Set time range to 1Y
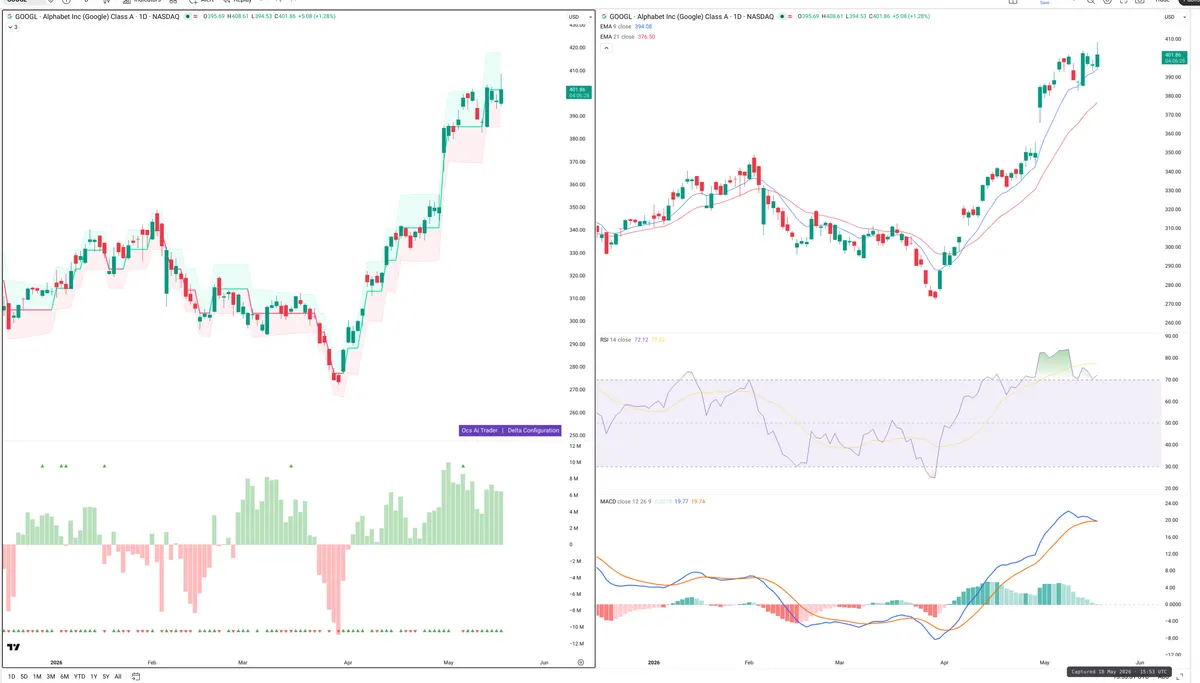Image resolution: width=1200 pixels, height=683 pixels. pyautogui.click(x=94, y=677)
